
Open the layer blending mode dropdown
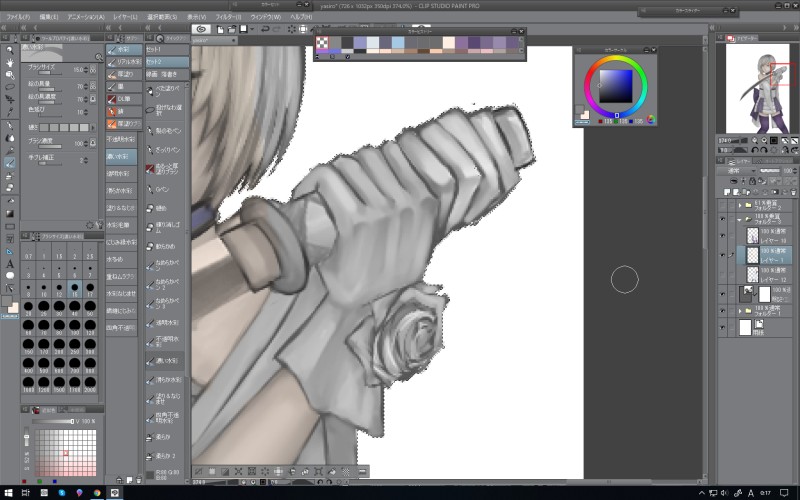738,171
